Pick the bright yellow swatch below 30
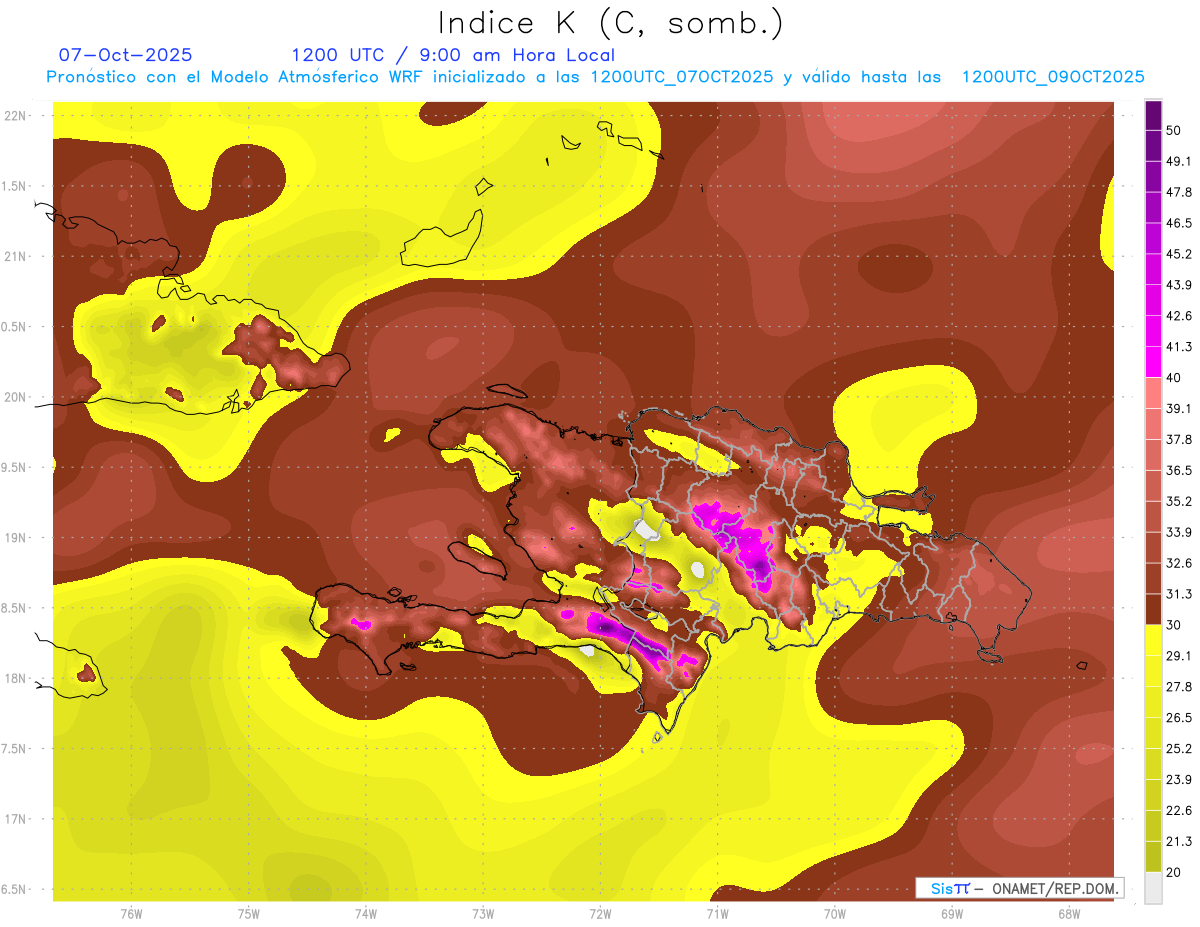Image resolution: width=1200 pixels, height=927 pixels. 1153,640
